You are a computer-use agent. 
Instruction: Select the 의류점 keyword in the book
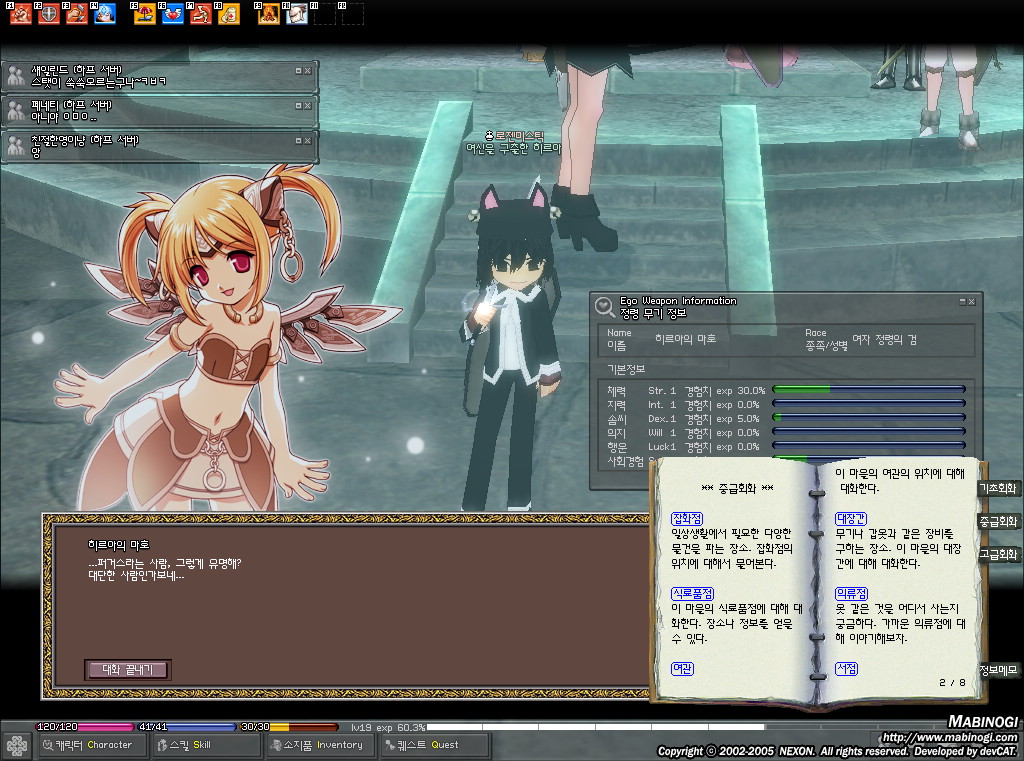(x=852, y=594)
